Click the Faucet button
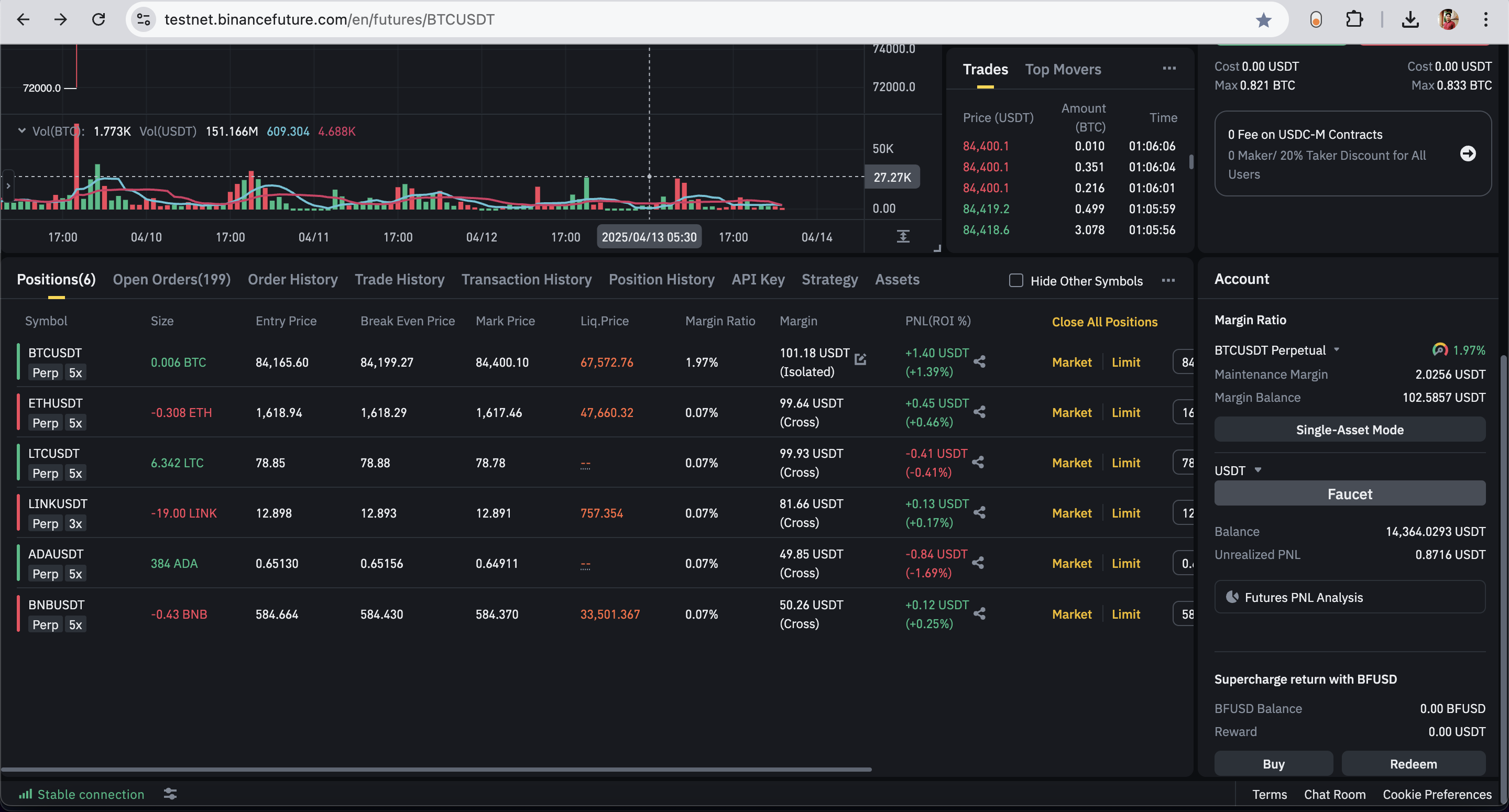The width and height of the screenshot is (1509, 812). point(1349,493)
